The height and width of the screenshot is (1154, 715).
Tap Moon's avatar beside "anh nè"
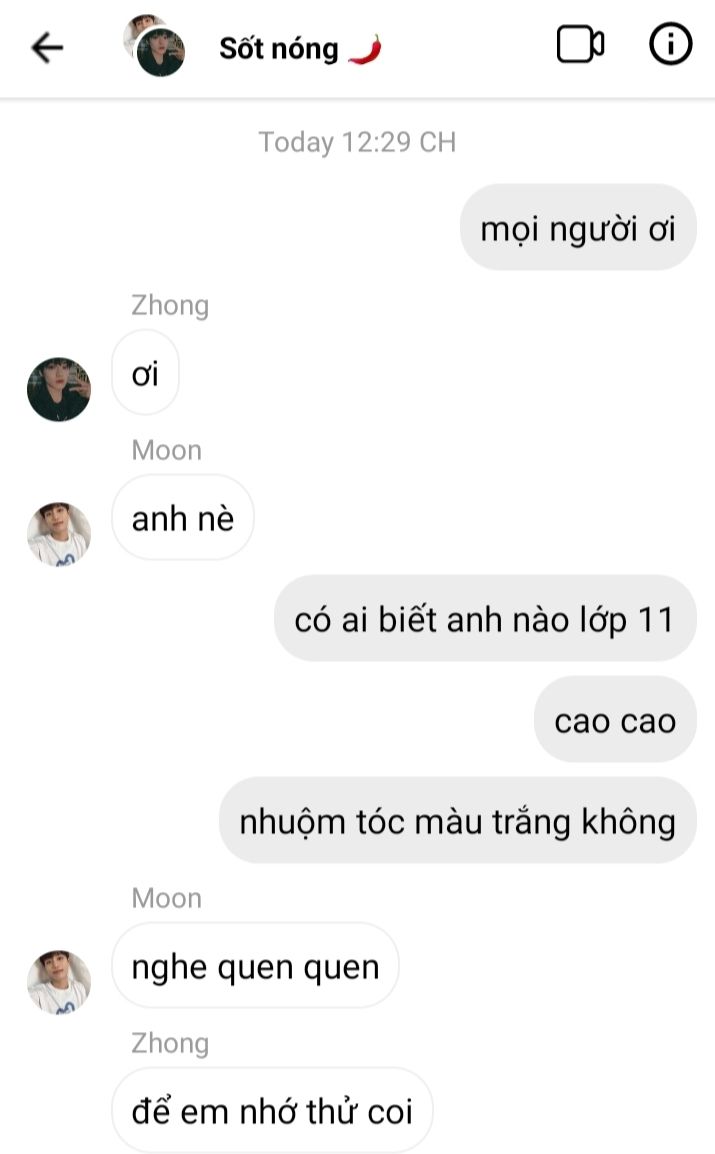point(59,534)
